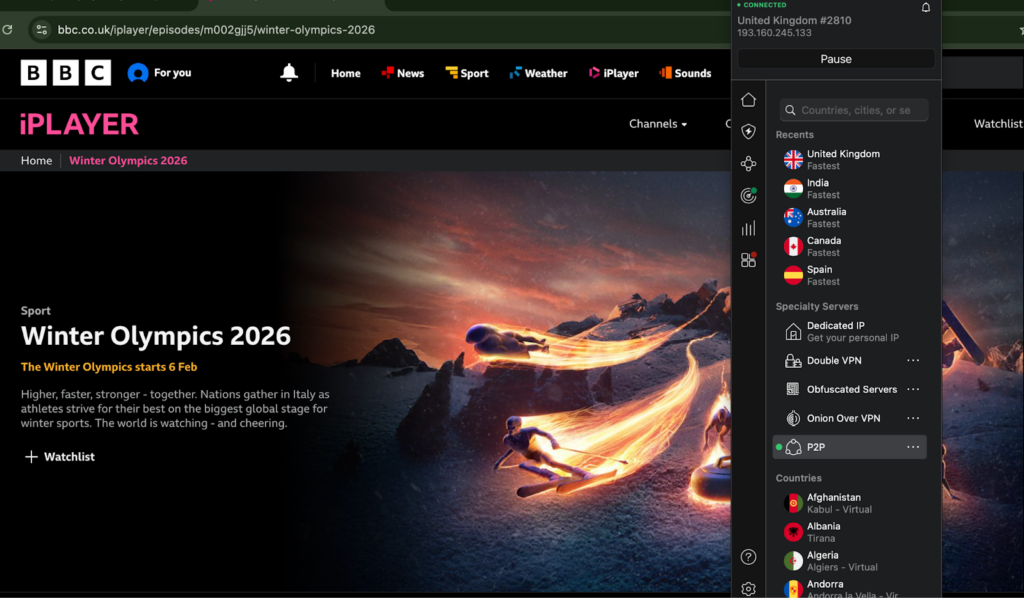Click the iPLAYER logo
Viewport: 1024px width, 598px height.
79,124
